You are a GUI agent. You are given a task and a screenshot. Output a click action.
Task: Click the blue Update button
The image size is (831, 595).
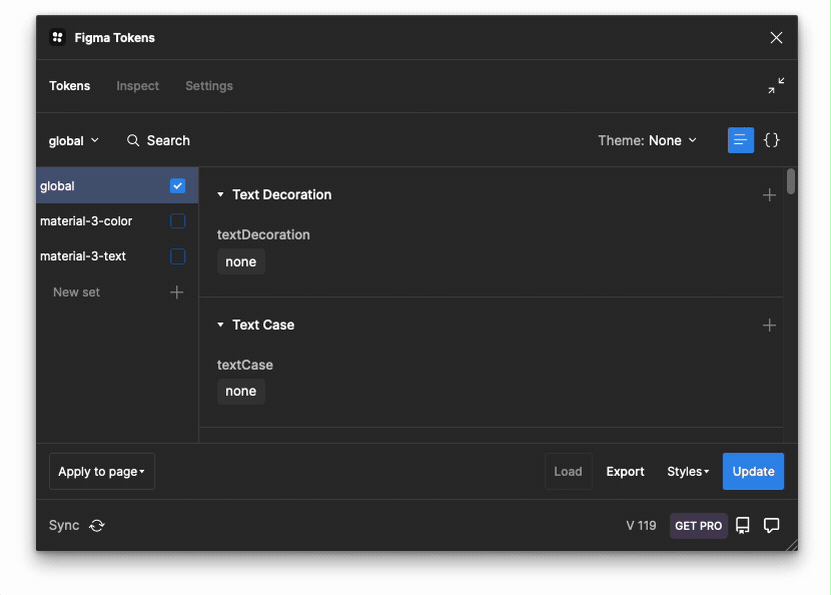pos(753,472)
